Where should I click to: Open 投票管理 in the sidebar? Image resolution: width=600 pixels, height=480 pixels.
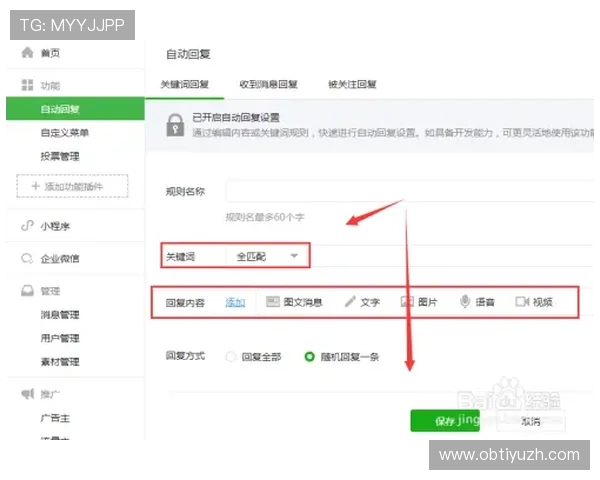tap(60, 156)
